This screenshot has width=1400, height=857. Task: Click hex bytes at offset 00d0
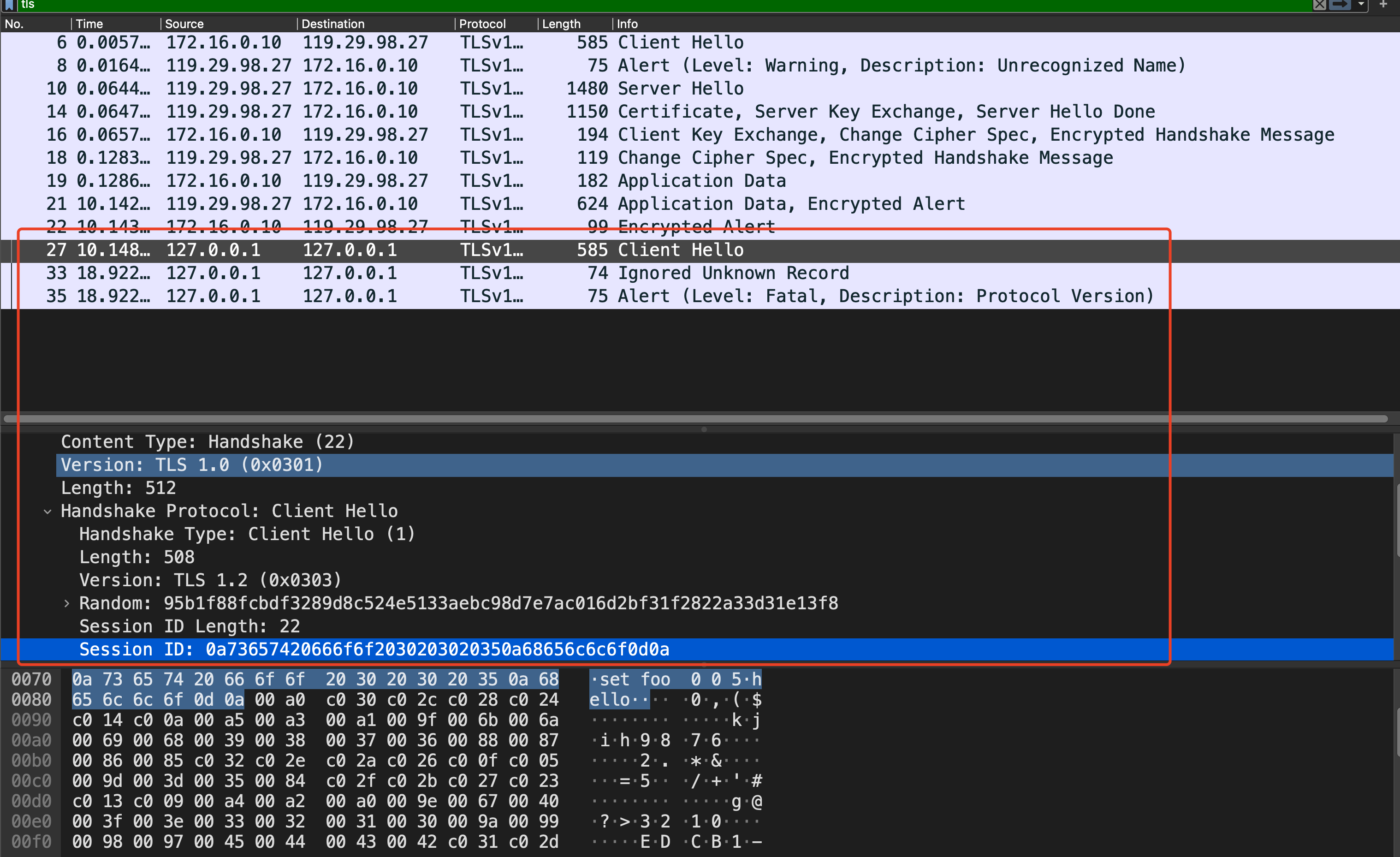pos(315,802)
